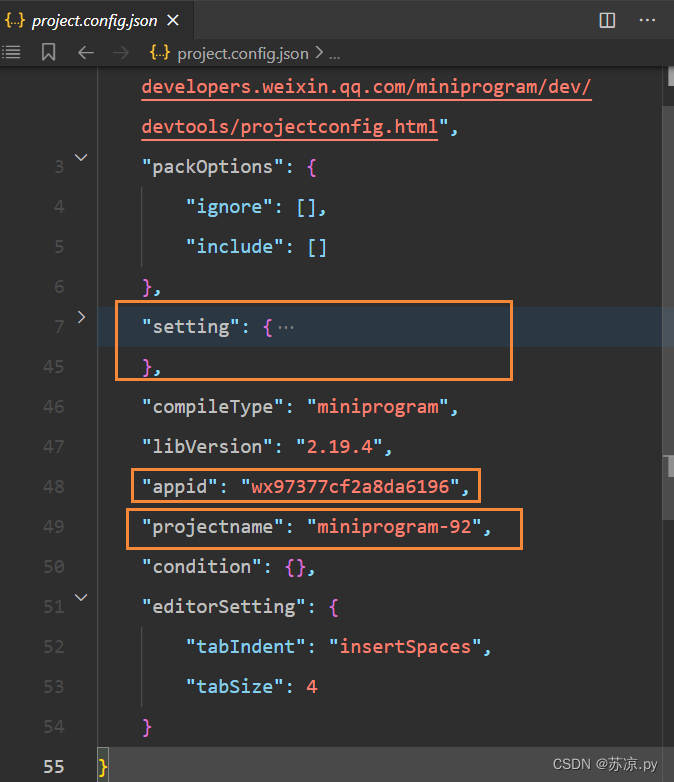Click the "editorSetting" key
The image size is (674, 782).
click(x=224, y=607)
